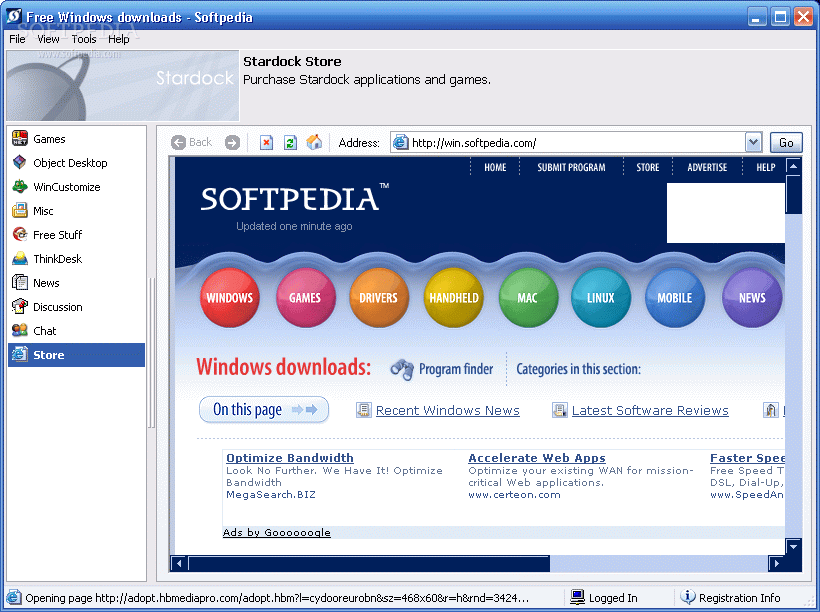Refresh the page with green arrows icon
Image resolution: width=820 pixels, height=612 pixels.
click(x=290, y=142)
